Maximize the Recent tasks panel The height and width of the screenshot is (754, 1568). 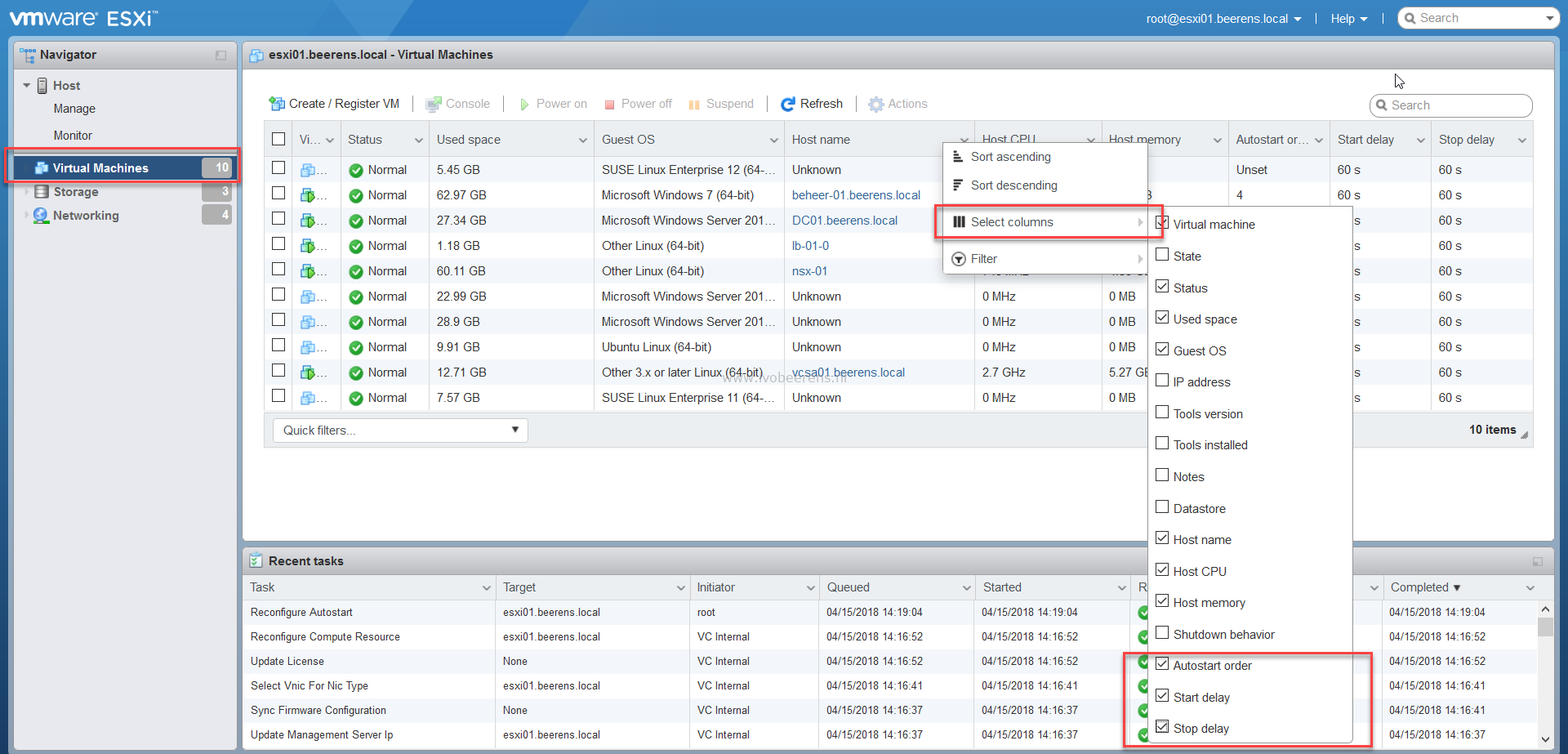coord(1538,561)
